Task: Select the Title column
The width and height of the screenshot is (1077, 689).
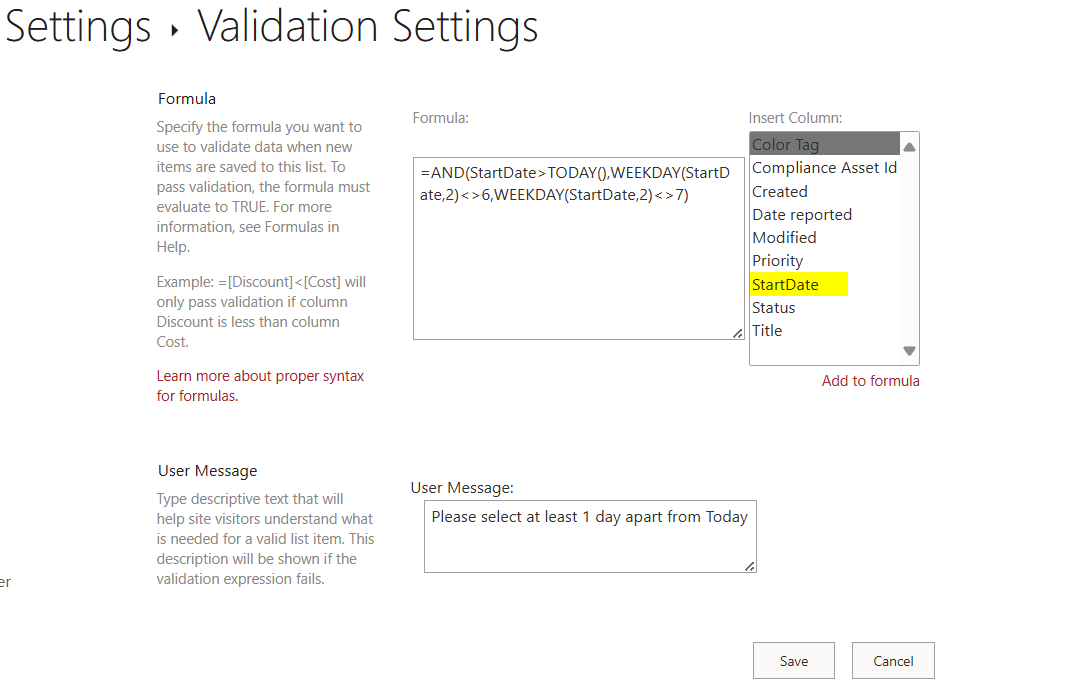Action: point(766,330)
